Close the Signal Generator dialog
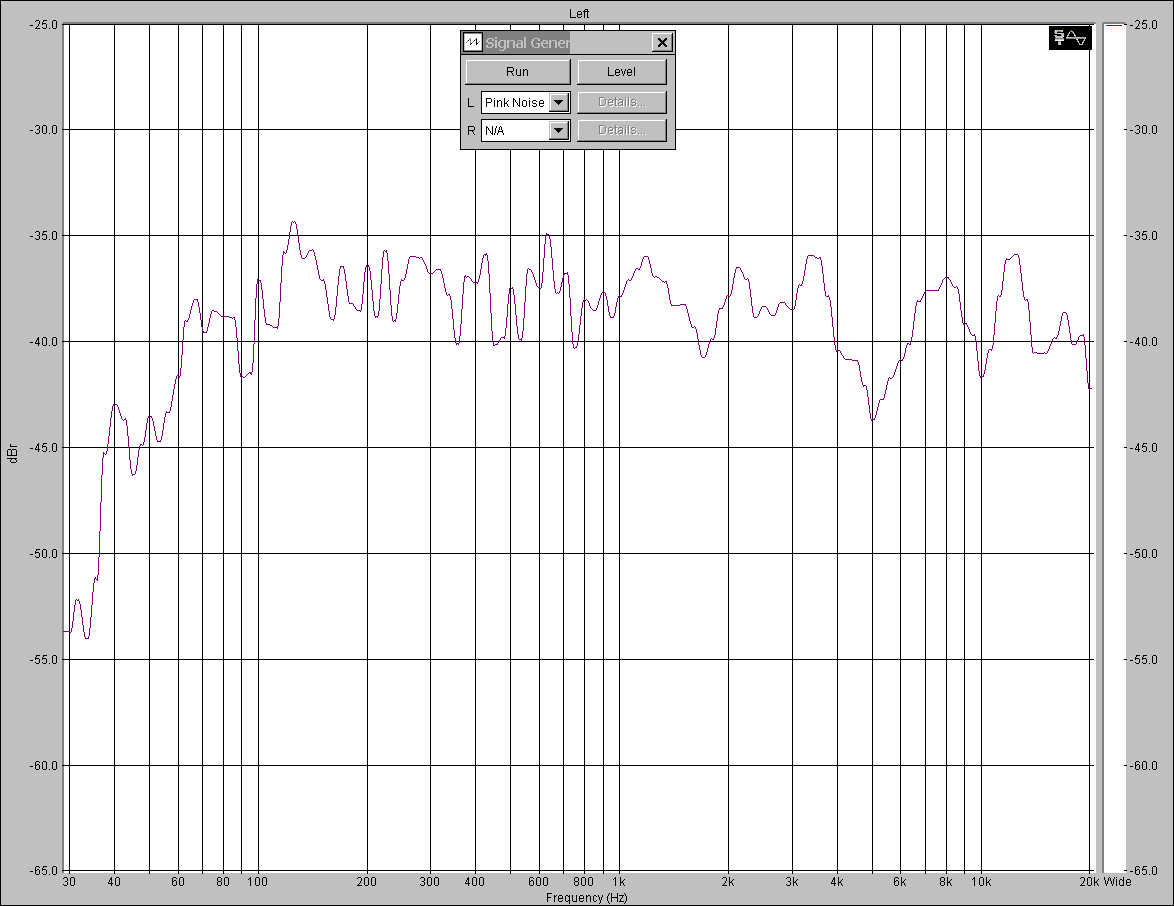Image resolution: width=1174 pixels, height=906 pixels. pyautogui.click(x=662, y=43)
